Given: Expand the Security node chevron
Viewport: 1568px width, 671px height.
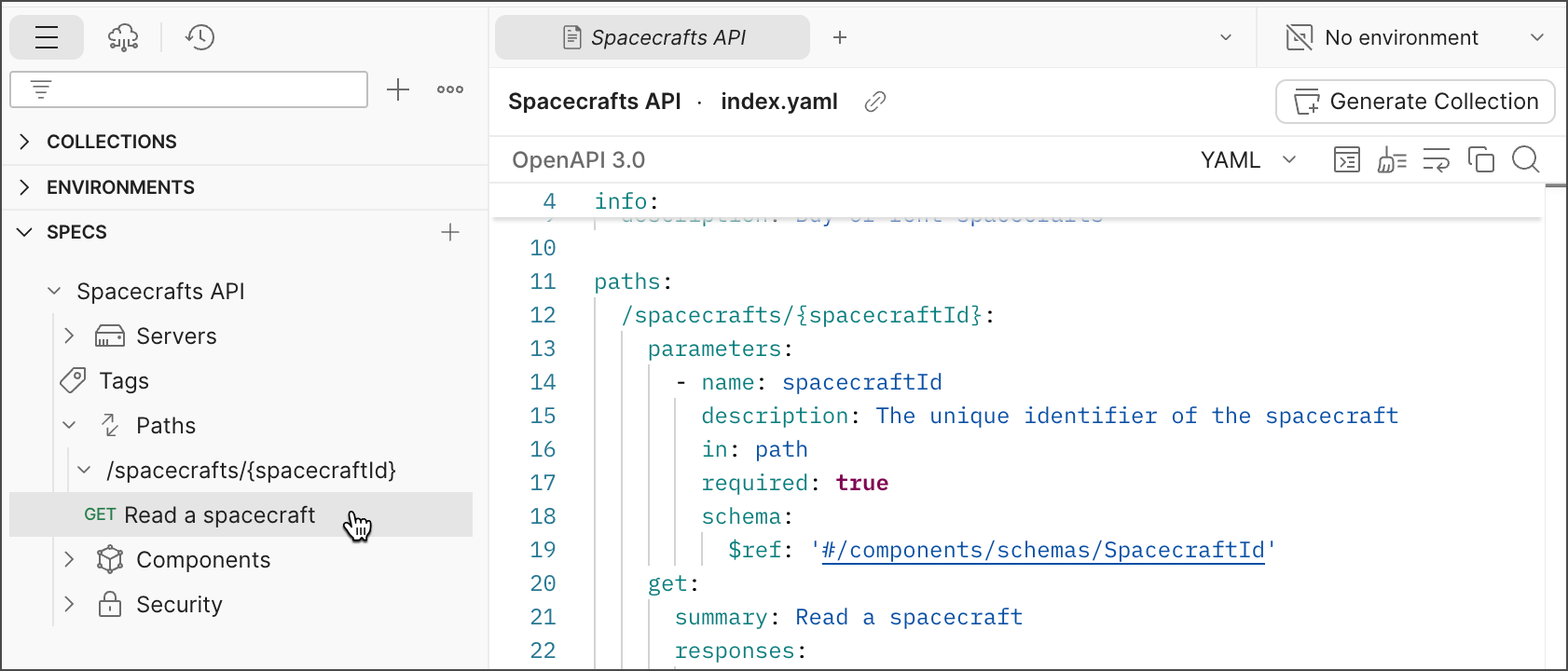Looking at the screenshot, I should tap(69, 604).
